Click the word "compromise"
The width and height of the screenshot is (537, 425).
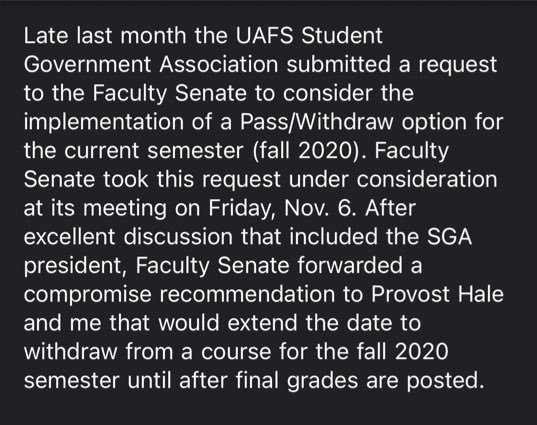[88, 296]
